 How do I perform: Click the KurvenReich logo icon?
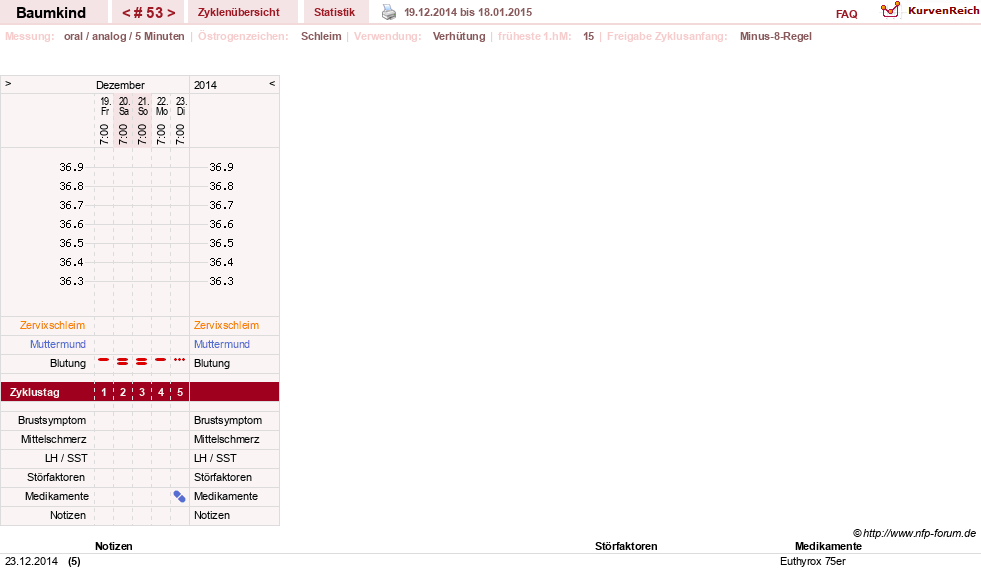point(890,10)
